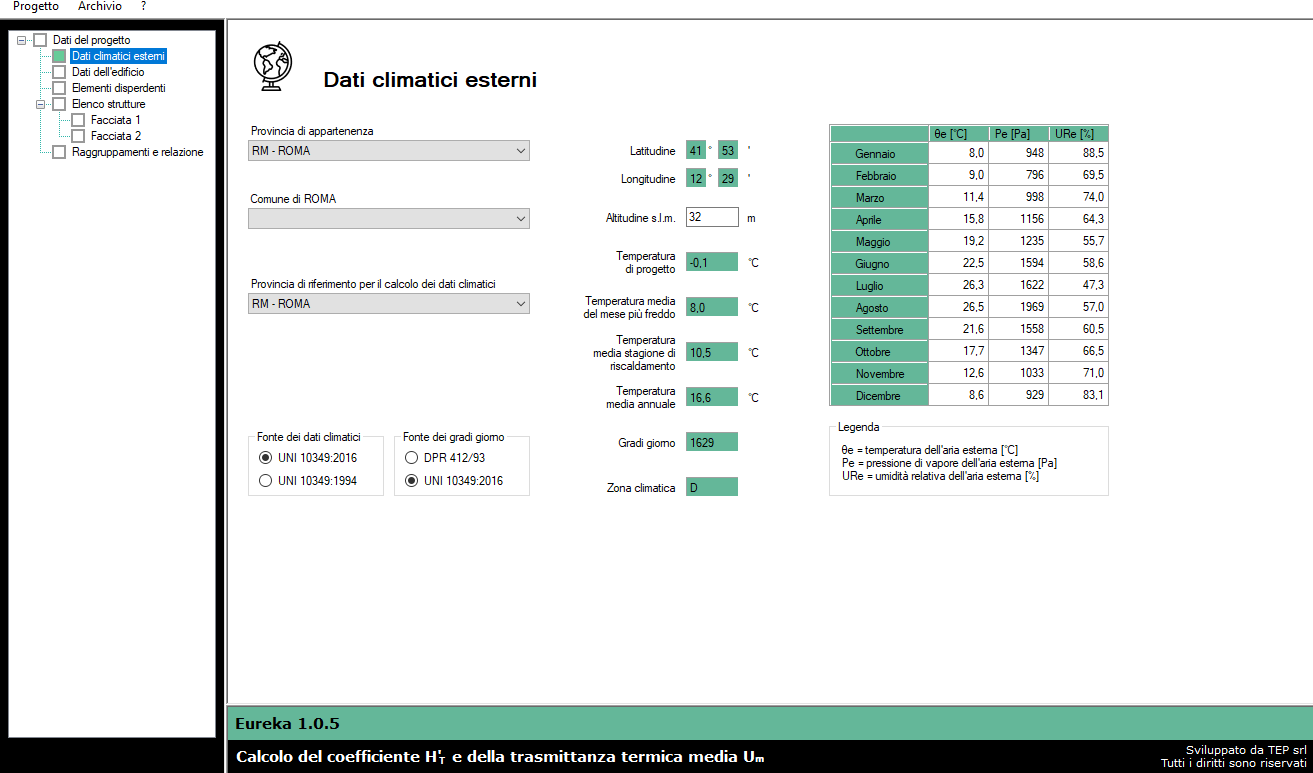Screen dimensions: 1313x773
Task: Click the Elenco strutture node icon
Action: [59, 104]
